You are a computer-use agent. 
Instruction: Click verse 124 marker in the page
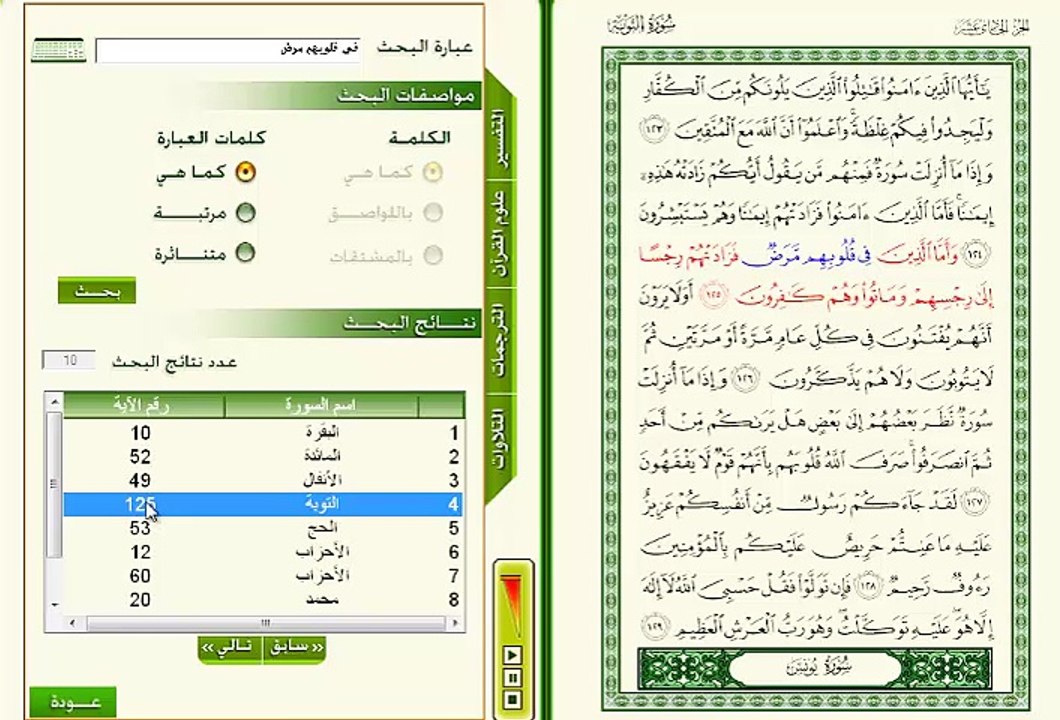(975, 254)
